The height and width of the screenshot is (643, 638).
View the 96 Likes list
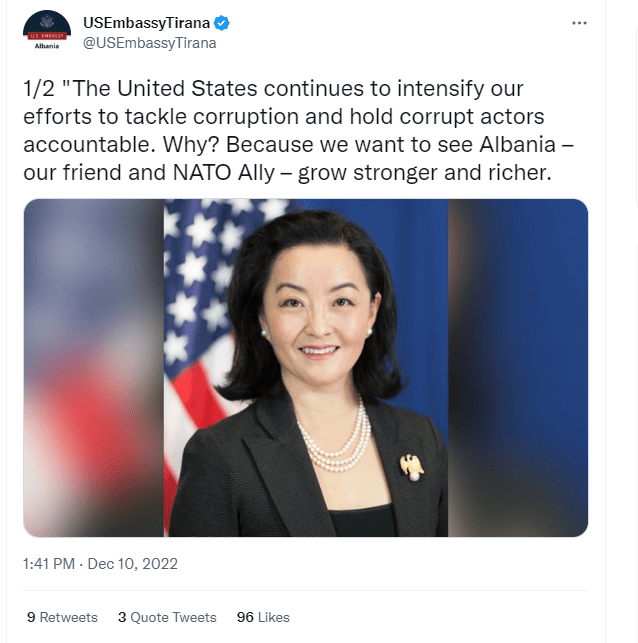[263, 617]
